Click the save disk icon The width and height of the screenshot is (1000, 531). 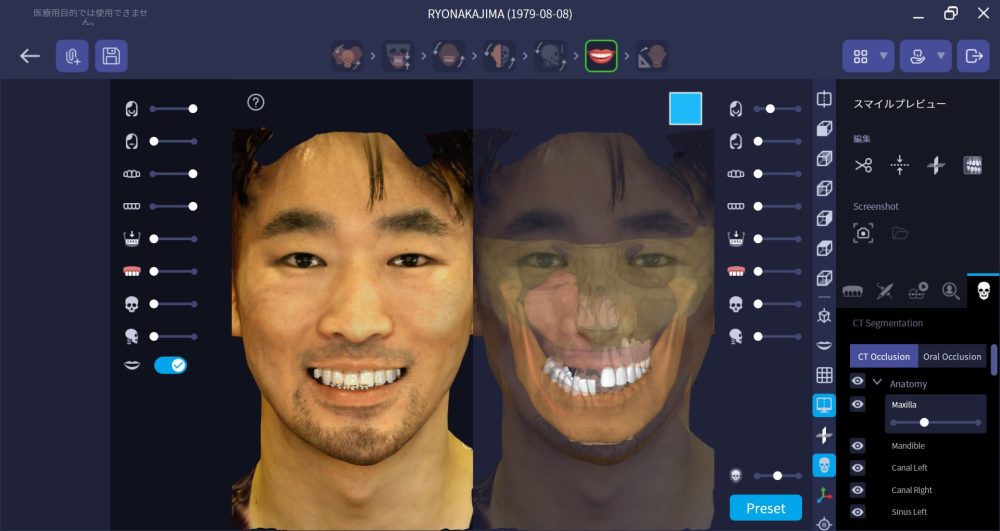click(111, 56)
